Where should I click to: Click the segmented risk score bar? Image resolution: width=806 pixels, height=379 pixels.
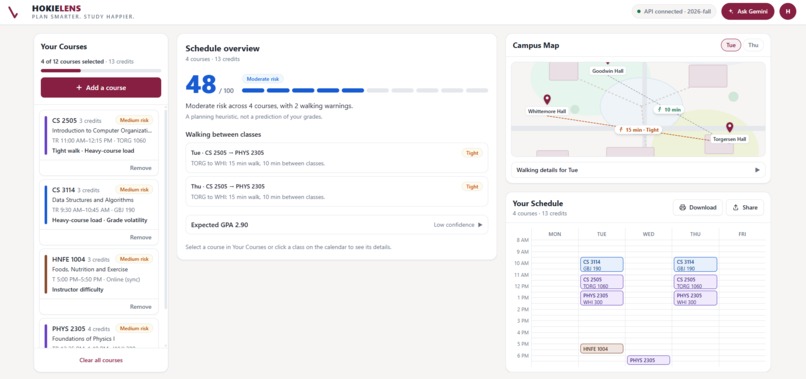pos(365,91)
